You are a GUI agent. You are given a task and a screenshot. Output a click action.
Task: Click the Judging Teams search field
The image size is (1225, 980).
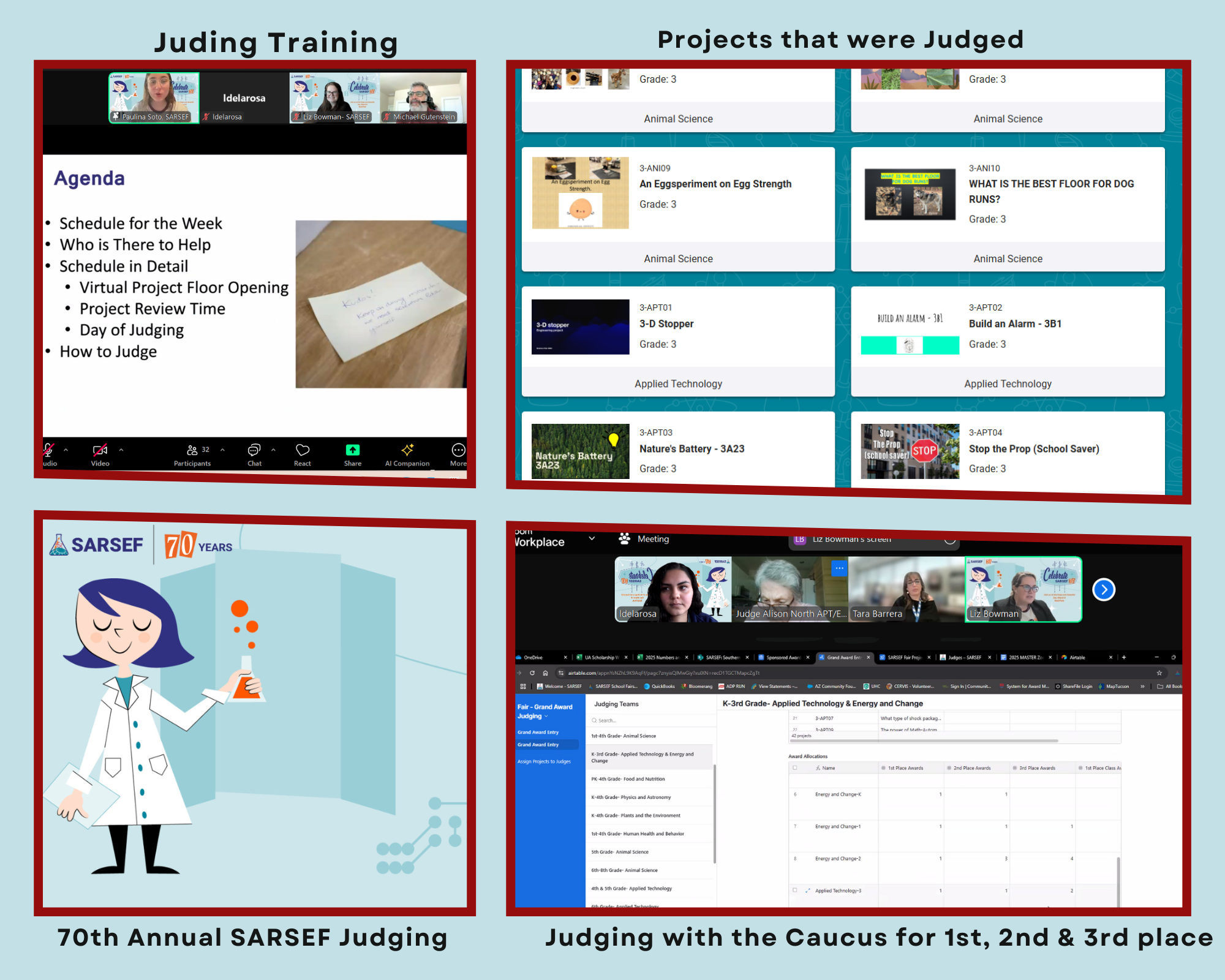pyautogui.click(x=651, y=720)
